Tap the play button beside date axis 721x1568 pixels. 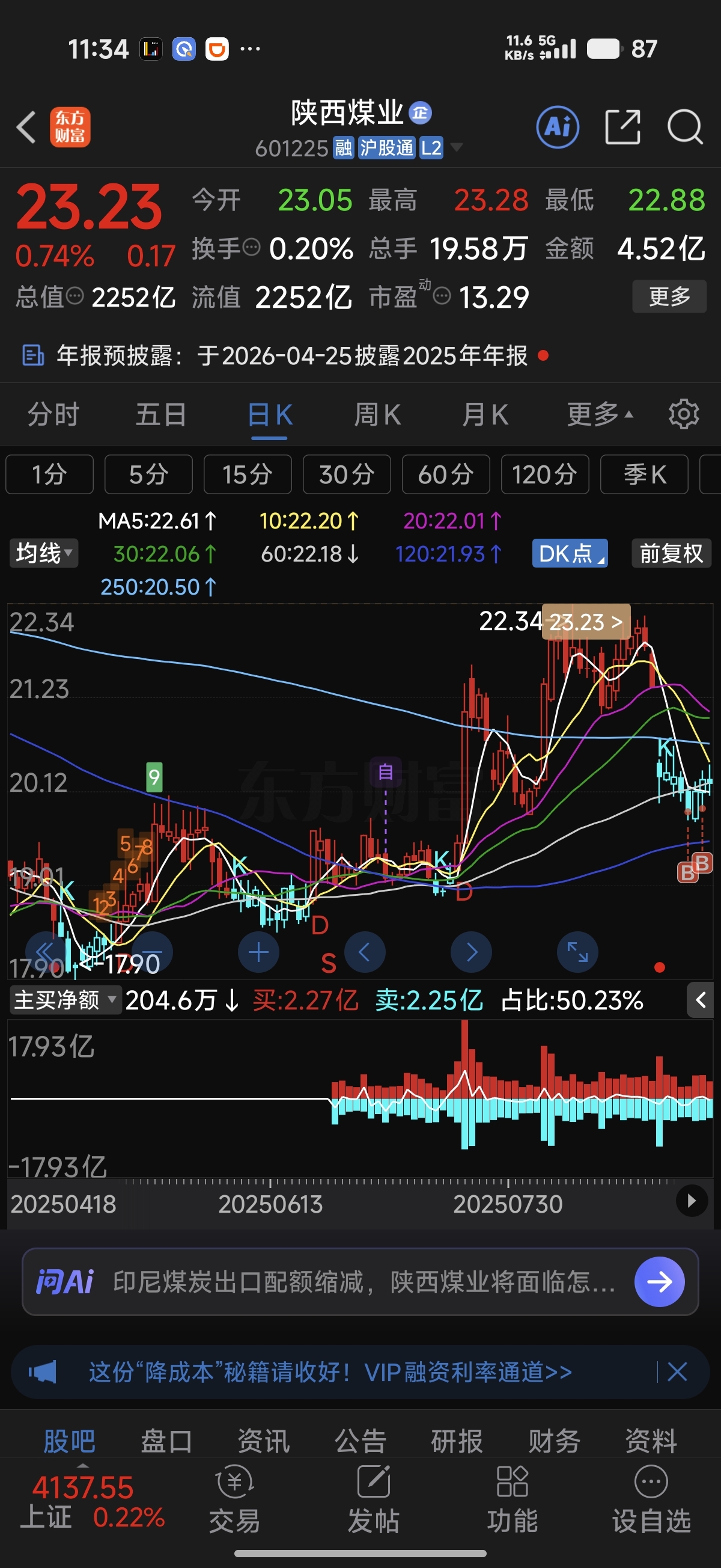(x=692, y=1201)
